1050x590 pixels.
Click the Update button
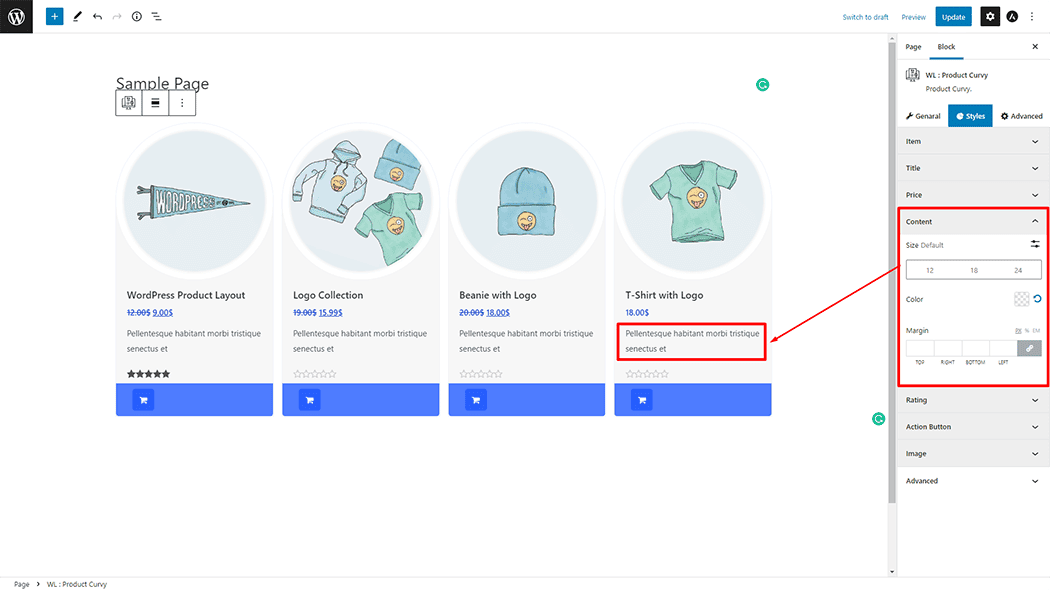953,17
